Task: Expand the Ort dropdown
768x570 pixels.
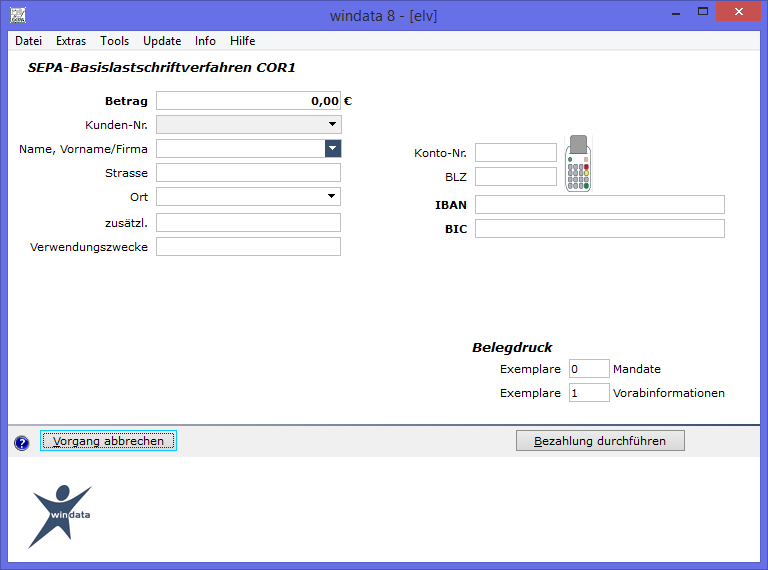Action: tap(332, 196)
